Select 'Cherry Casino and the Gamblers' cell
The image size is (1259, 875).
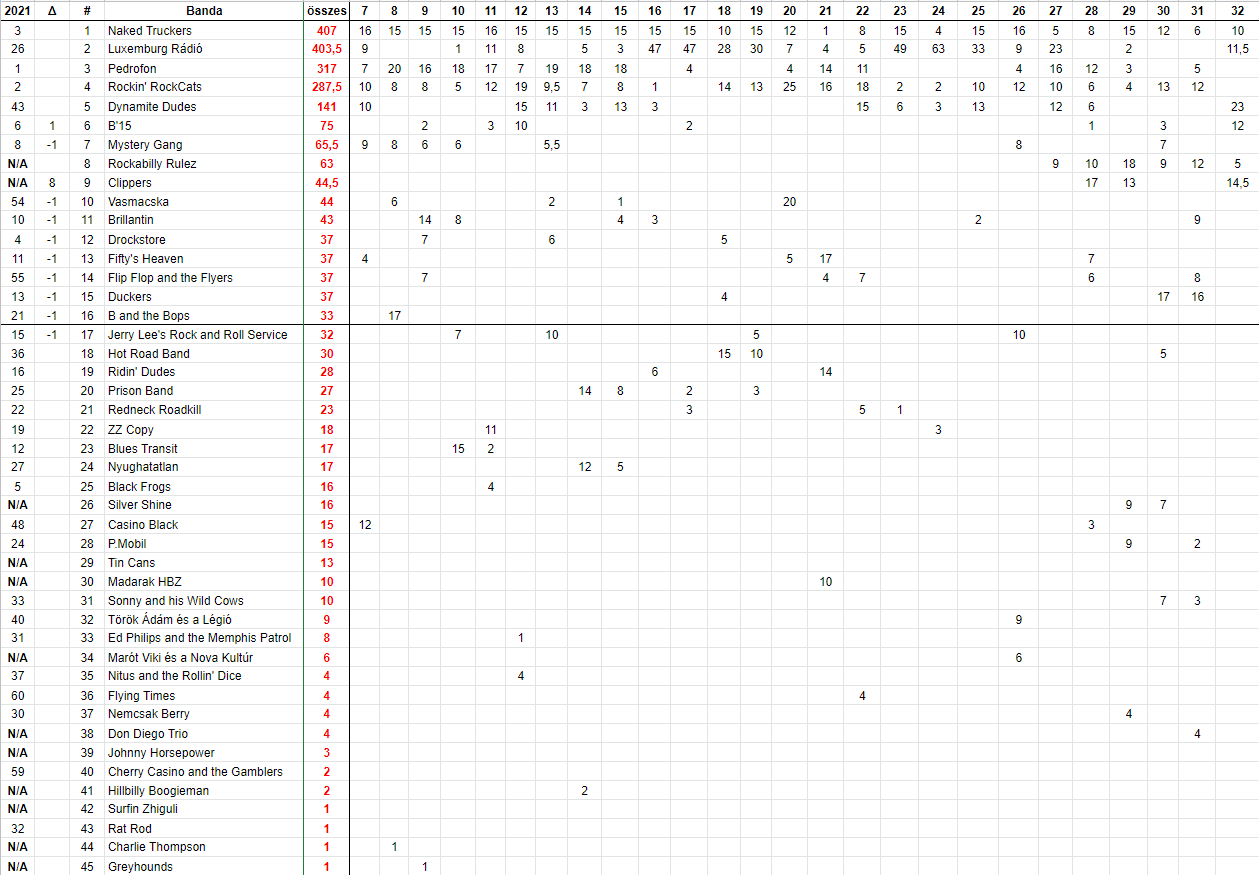click(204, 772)
